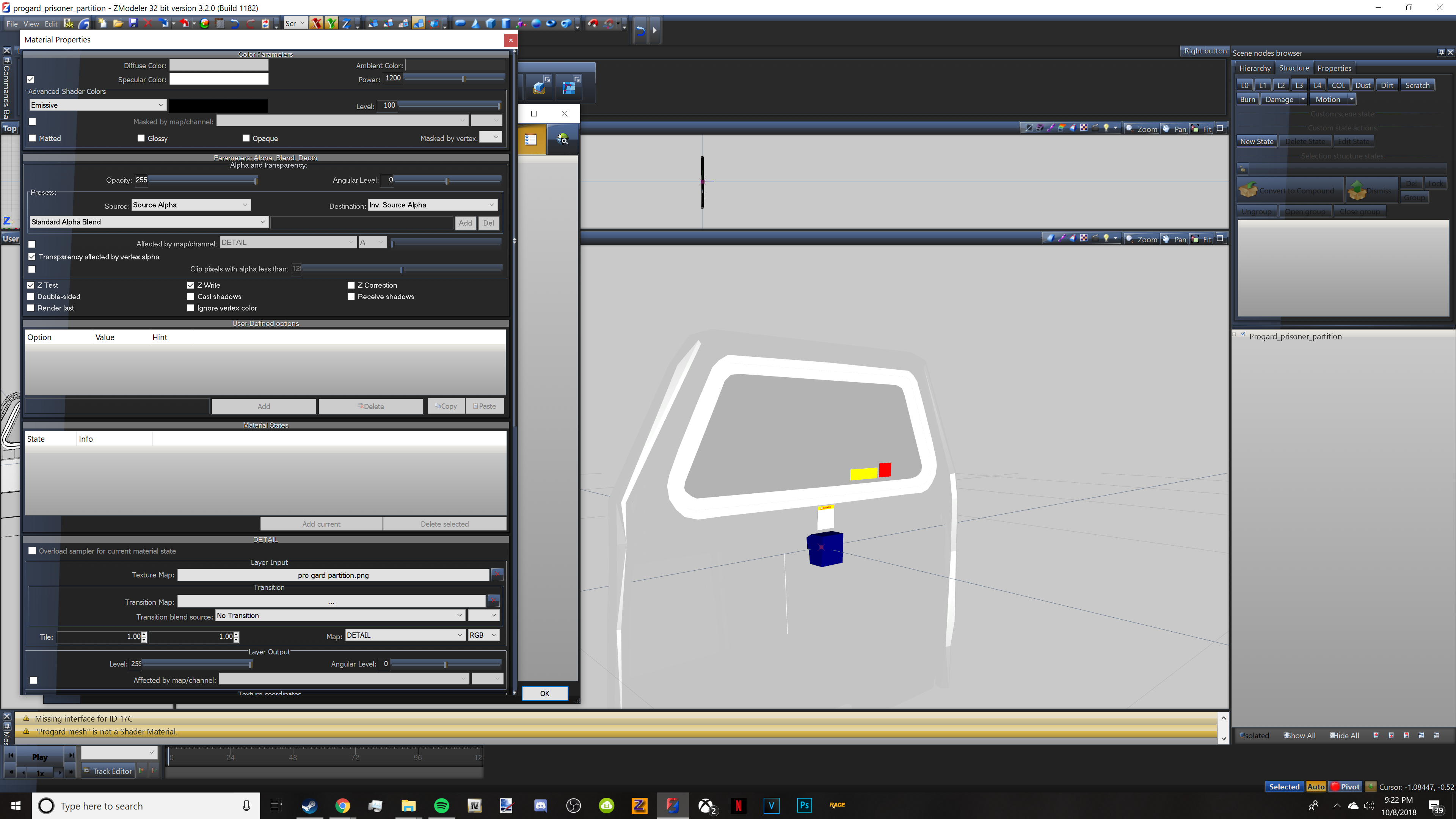Viewport: 1456px width, 819px height.
Task: Click the Snap magnet icon
Action: click(x=593, y=24)
